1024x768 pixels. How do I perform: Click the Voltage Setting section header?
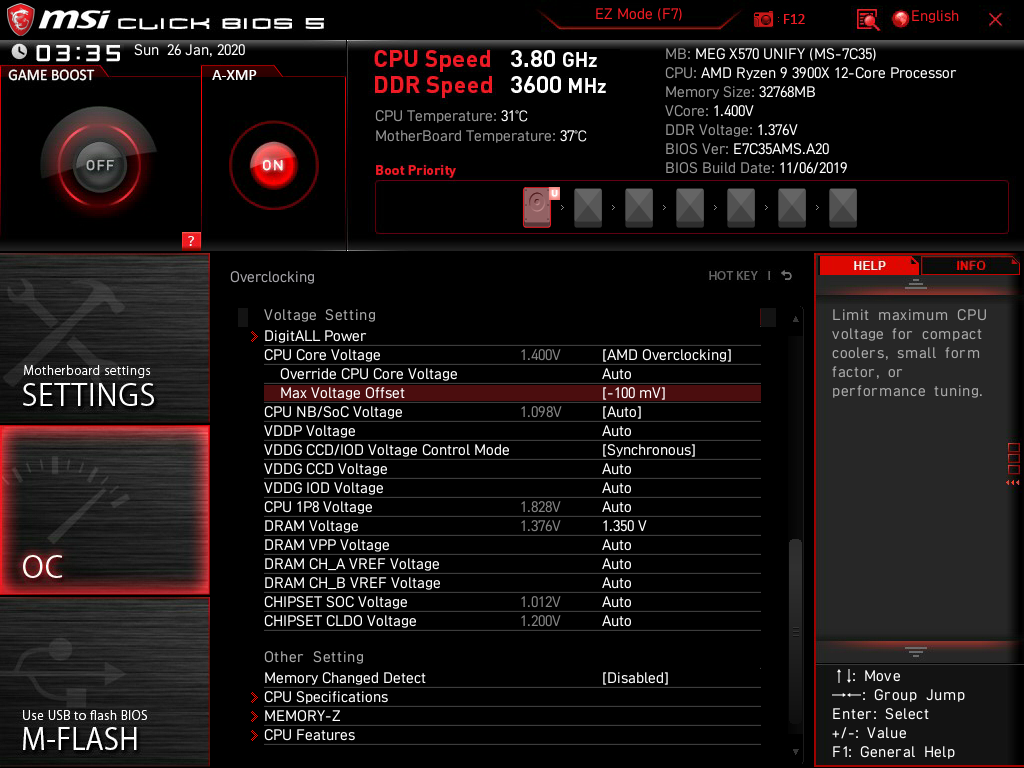click(319, 315)
